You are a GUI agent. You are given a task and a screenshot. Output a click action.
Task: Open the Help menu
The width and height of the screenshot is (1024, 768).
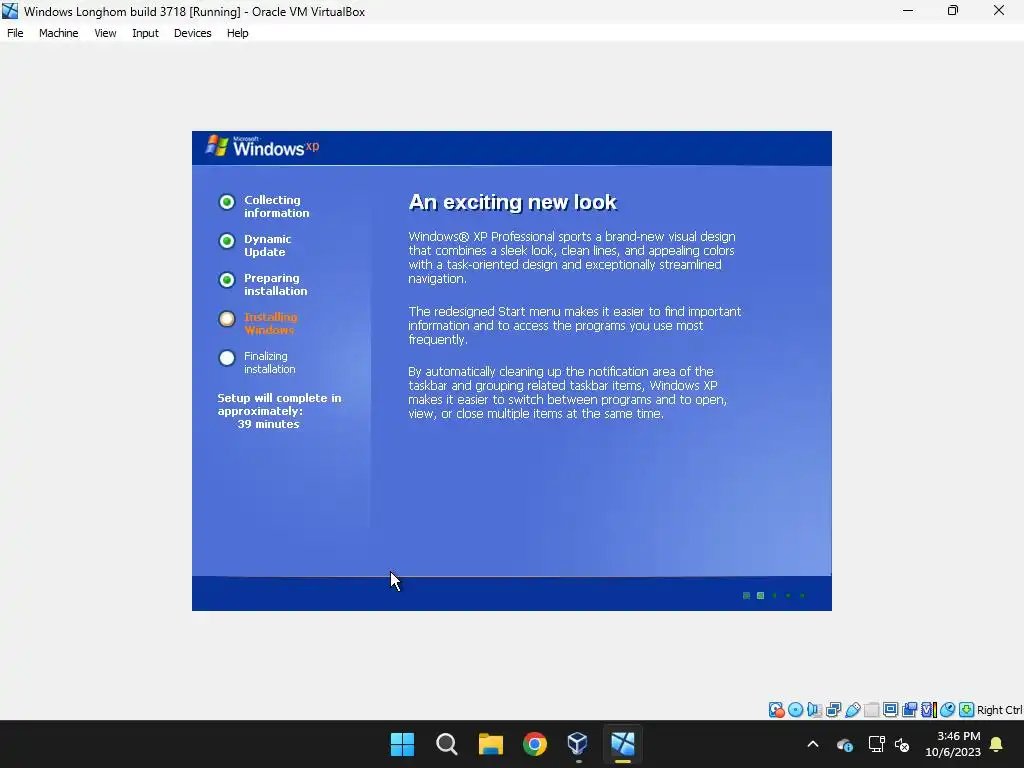point(238,33)
